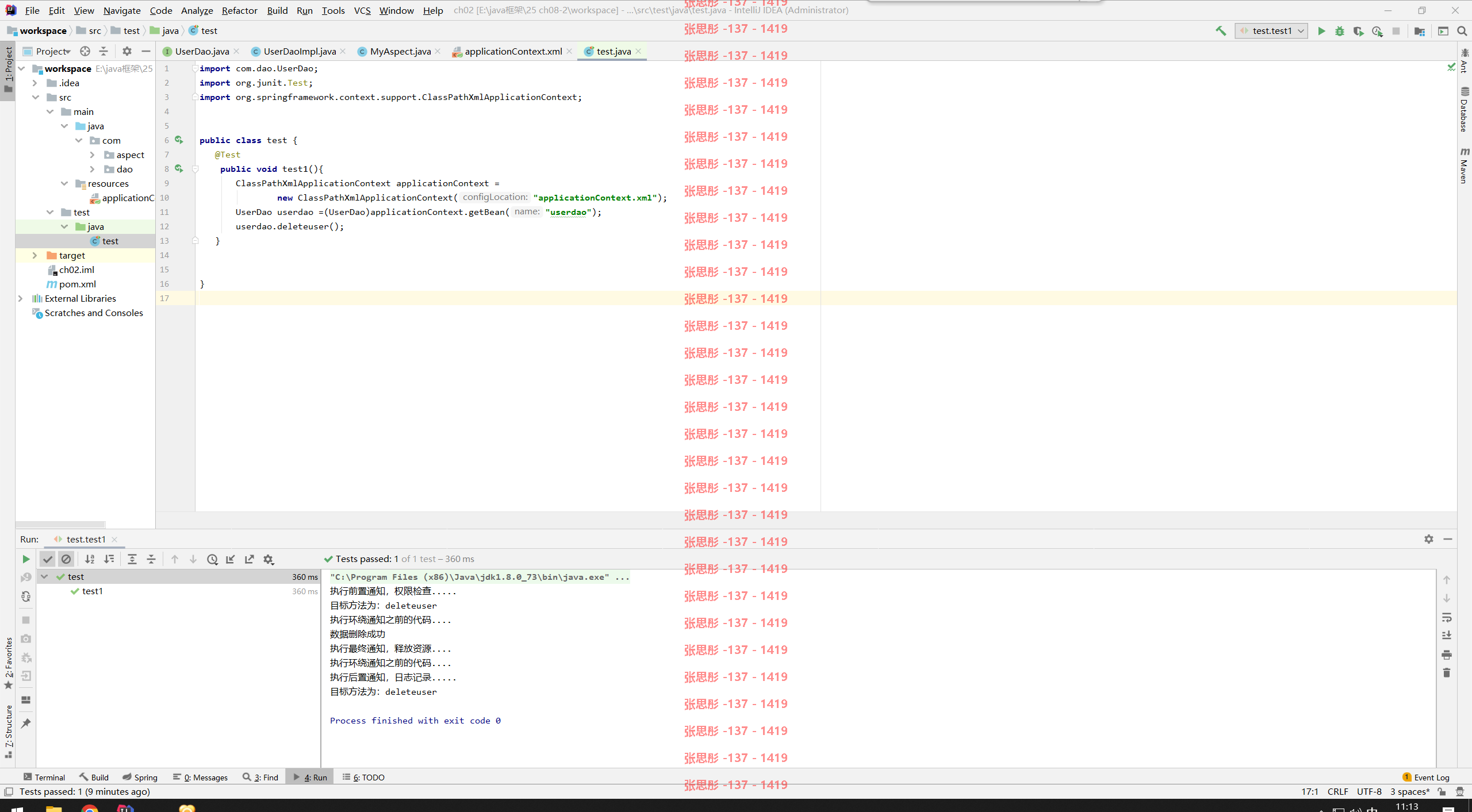Print console output icon
This screenshot has width=1472, height=812.
click(1447, 655)
